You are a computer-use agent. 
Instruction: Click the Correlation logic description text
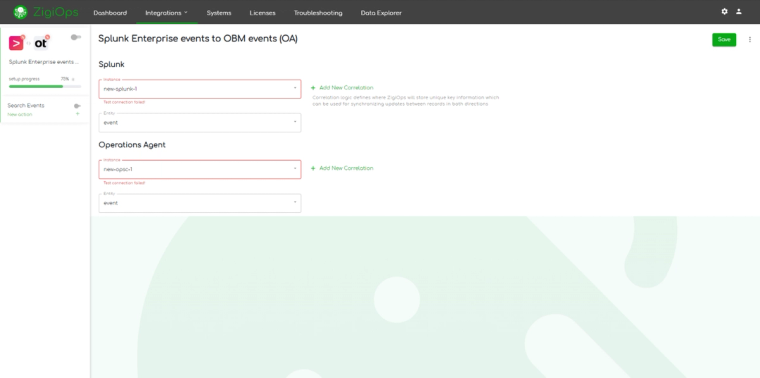[405, 101]
